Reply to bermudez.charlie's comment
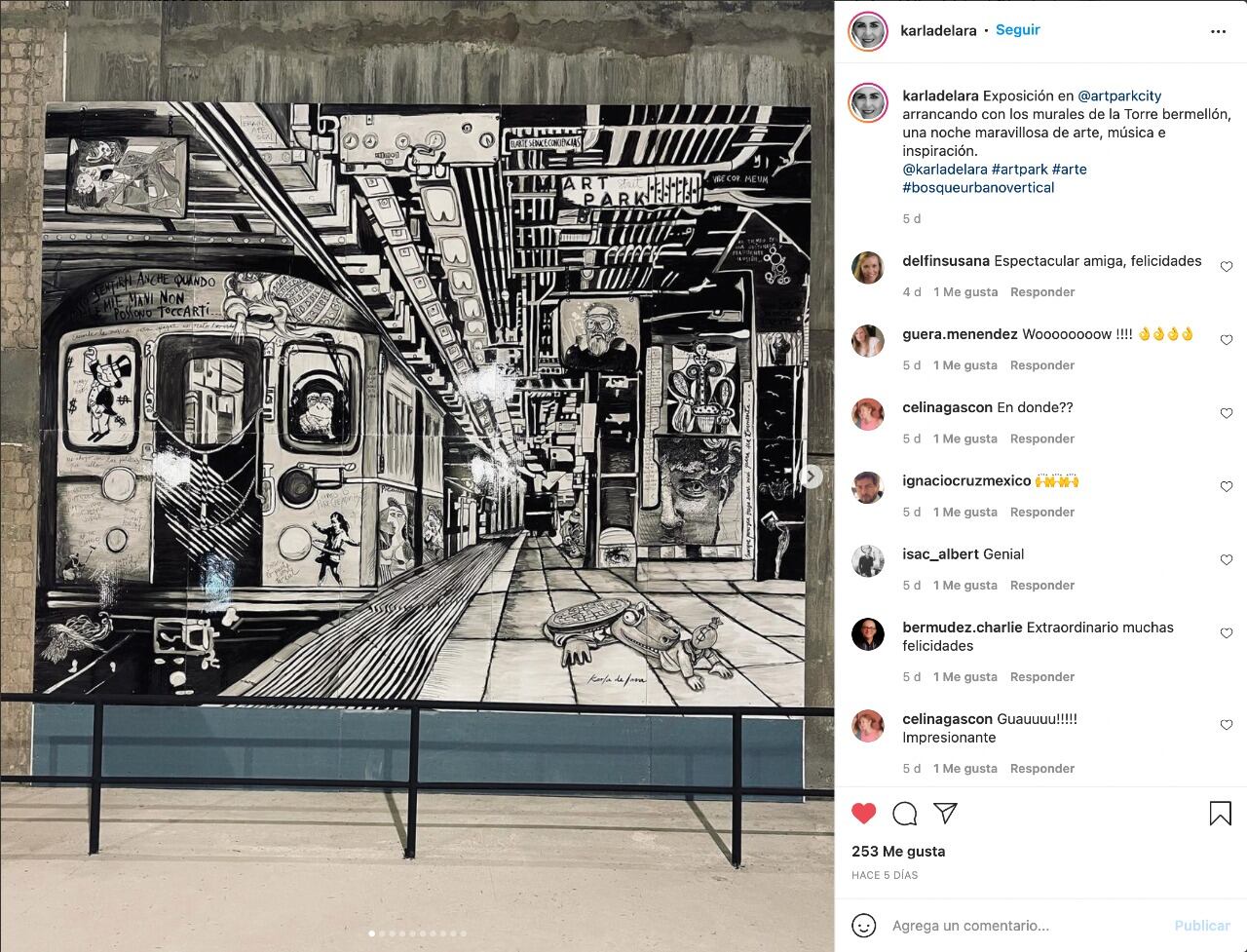The height and width of the screenshot is (952, 1247). click(x=1042, y=676)
